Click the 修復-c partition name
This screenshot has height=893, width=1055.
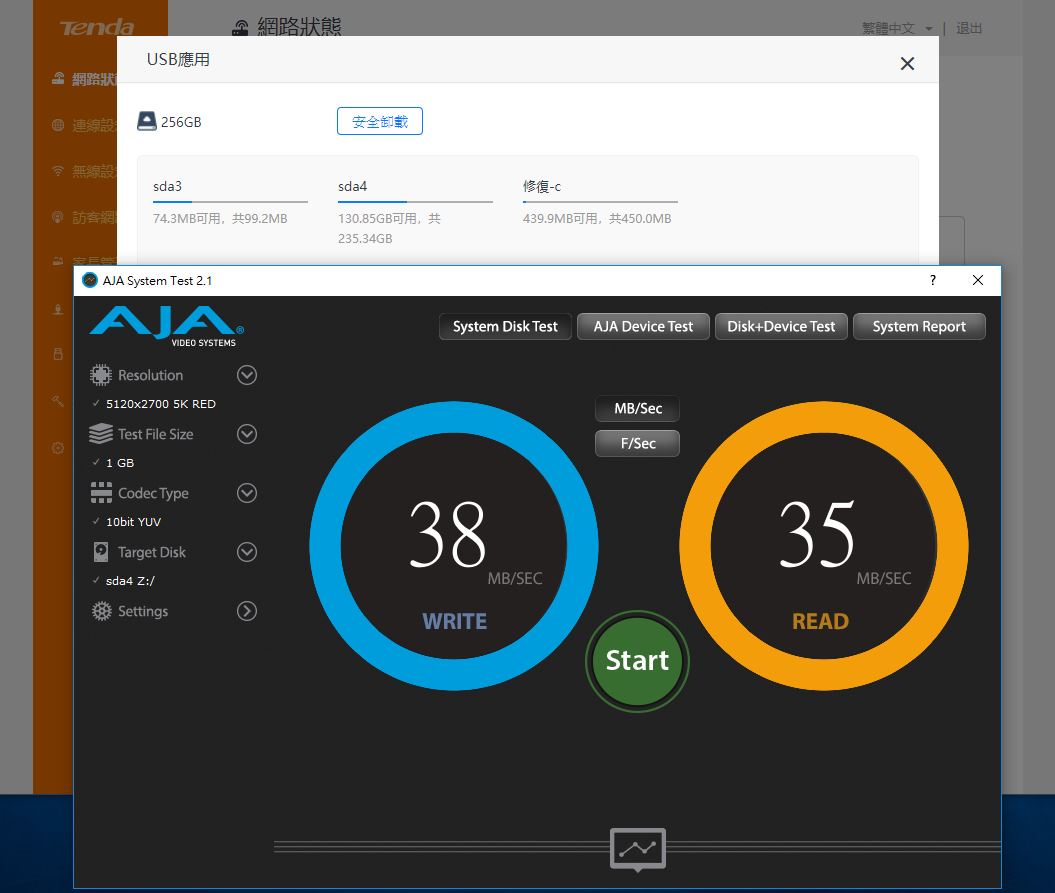point(542,186)
